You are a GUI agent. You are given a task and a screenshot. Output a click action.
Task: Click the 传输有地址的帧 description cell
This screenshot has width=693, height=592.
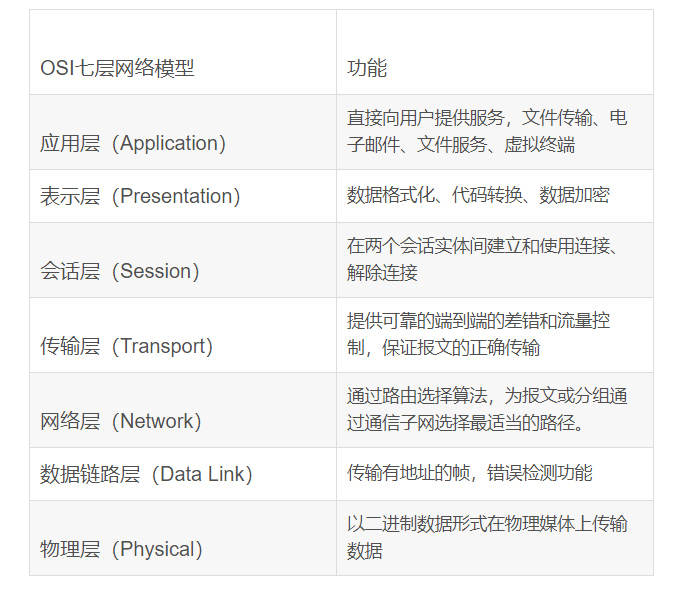point(469,474)
